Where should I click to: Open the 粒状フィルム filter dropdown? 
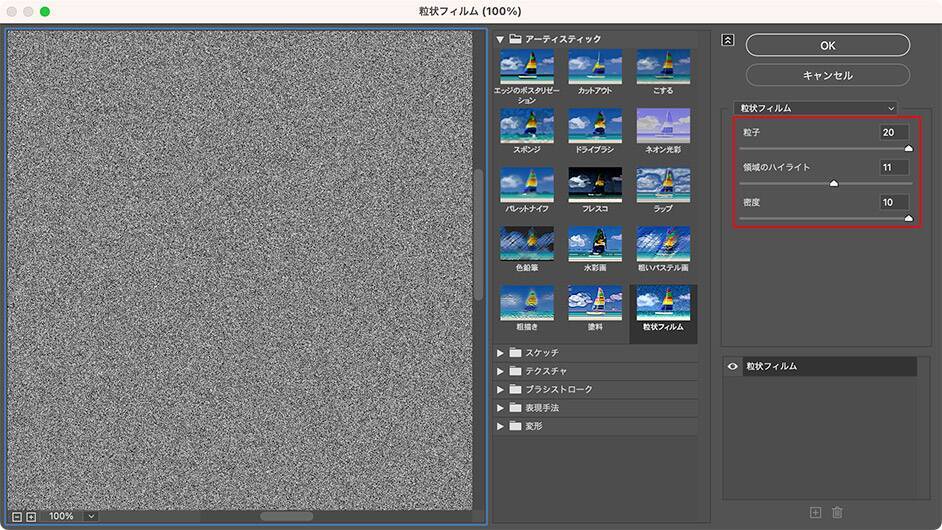815,108
